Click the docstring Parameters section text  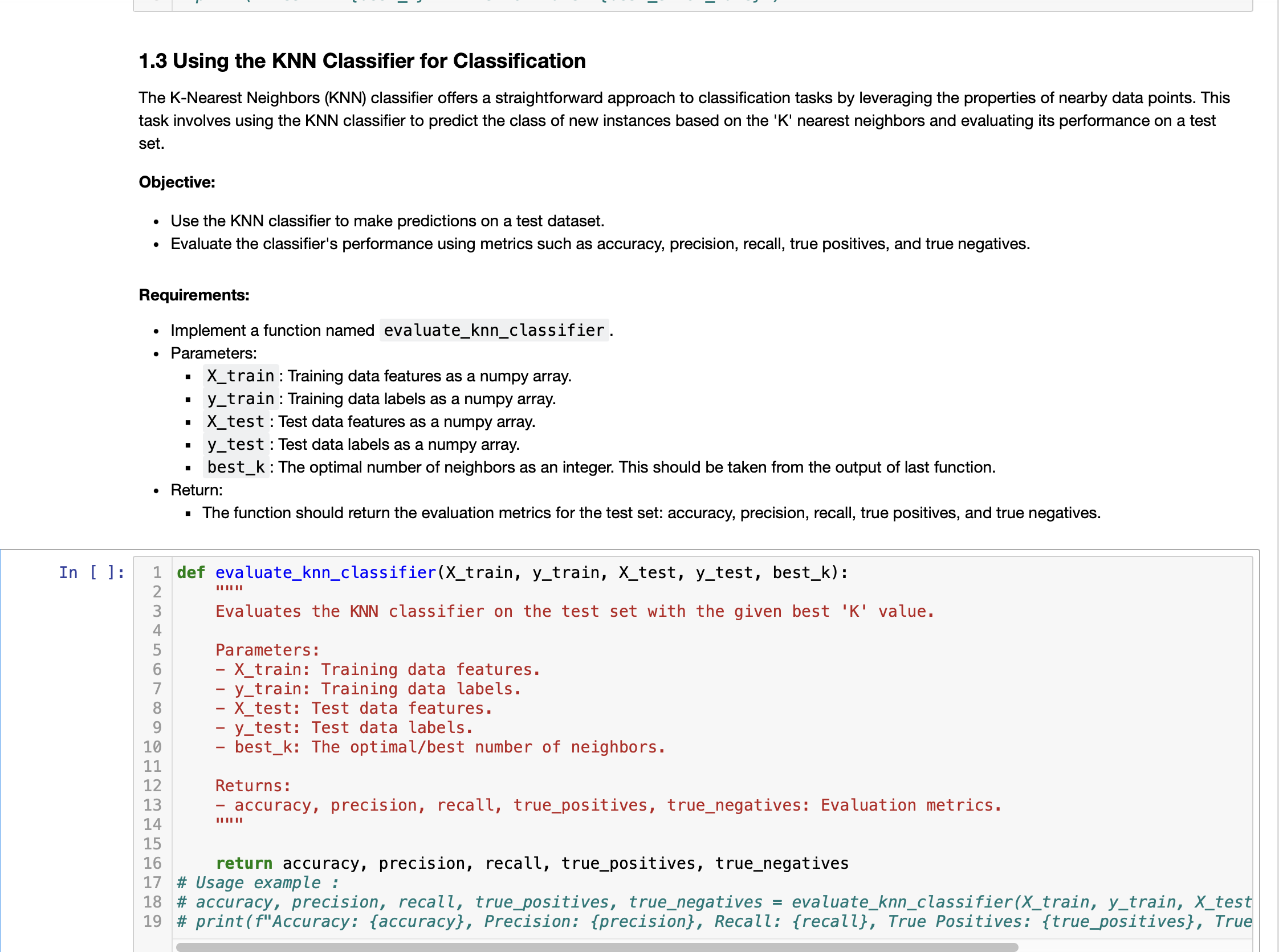click(x=267, y=649)
